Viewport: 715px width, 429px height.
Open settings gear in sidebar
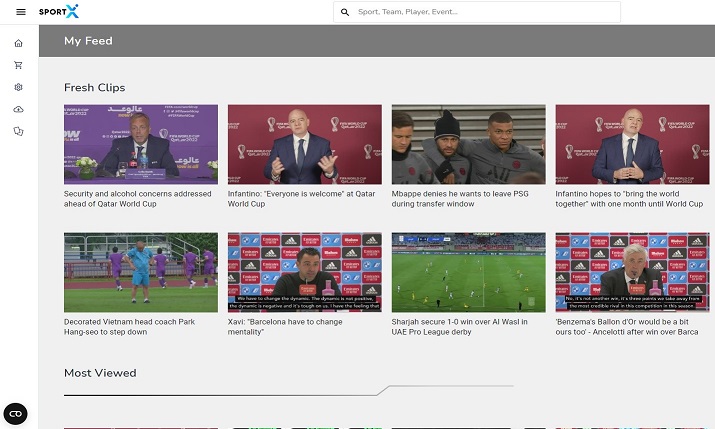click(18, 87)
